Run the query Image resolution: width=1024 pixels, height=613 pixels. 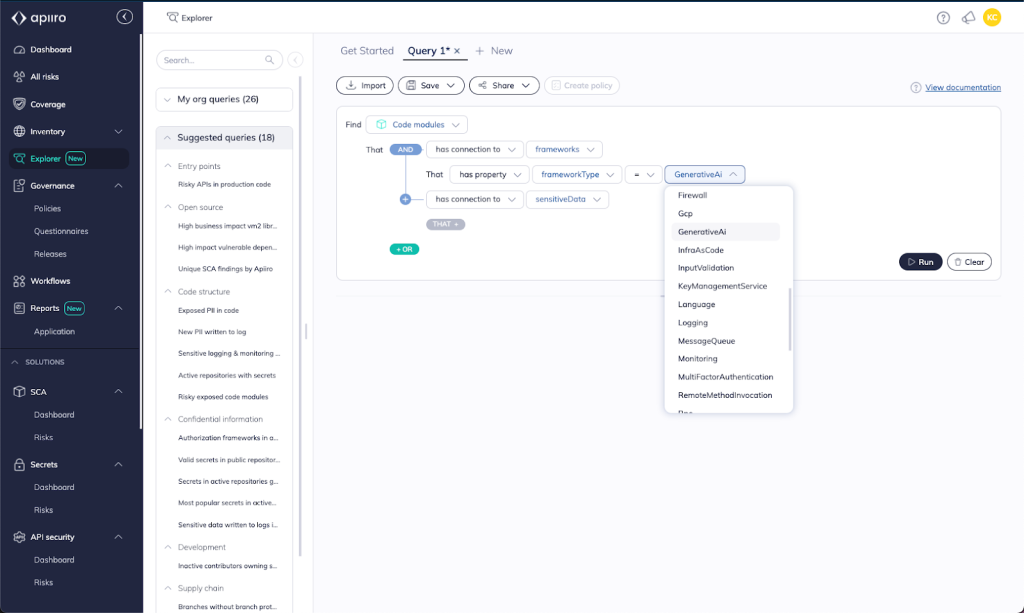pos(920,262)
